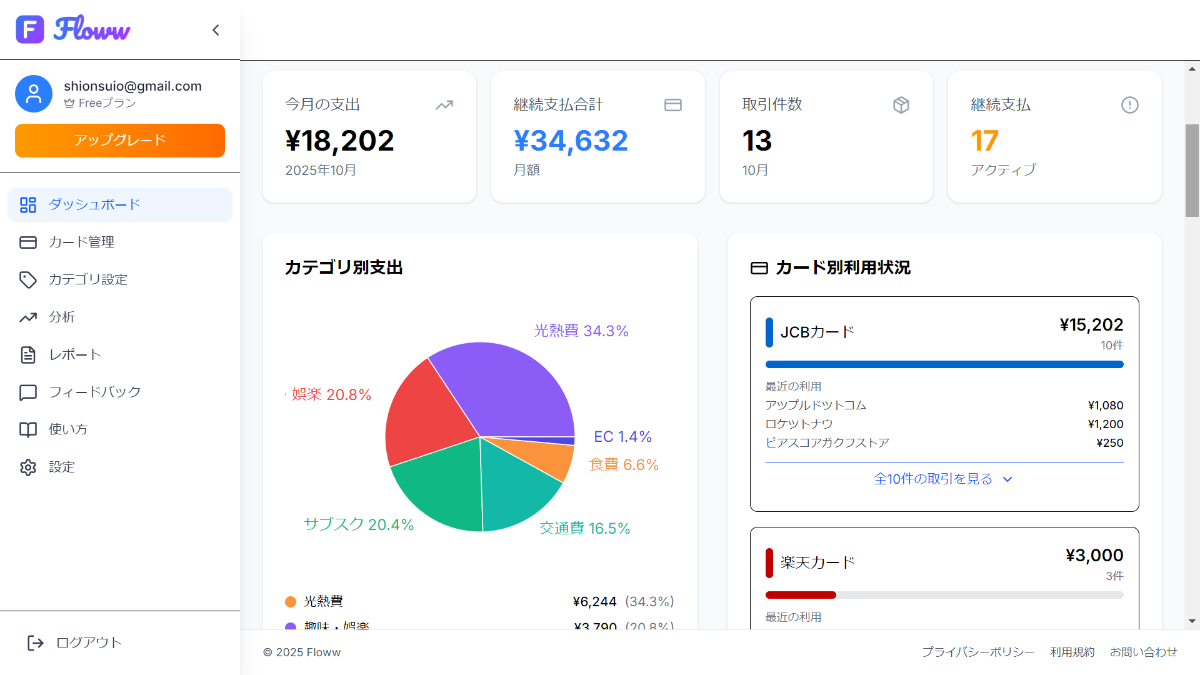Click the JCBカード blue usage bar
This screenshot has width=1200, height=675.
[943, 364]
